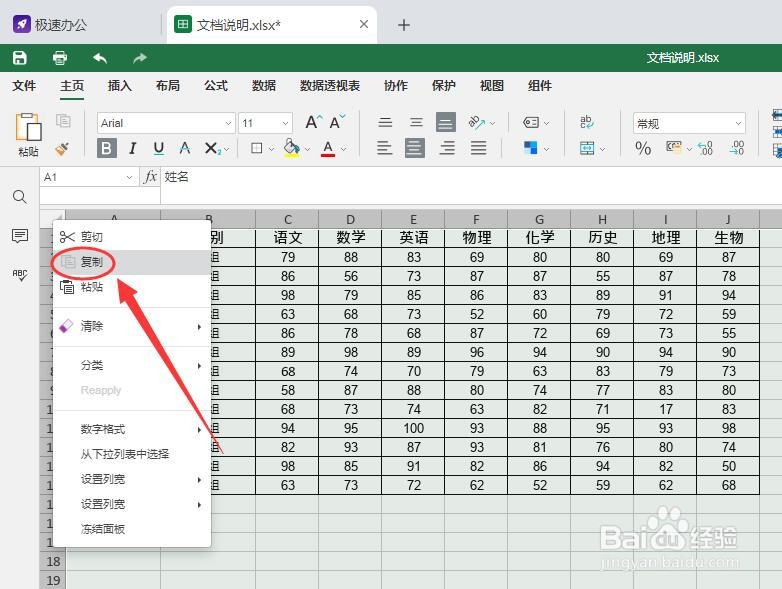Screen dimensions: 782x589
Task: Expand the 清除 submenu
Action: click(x=132, y=326)
